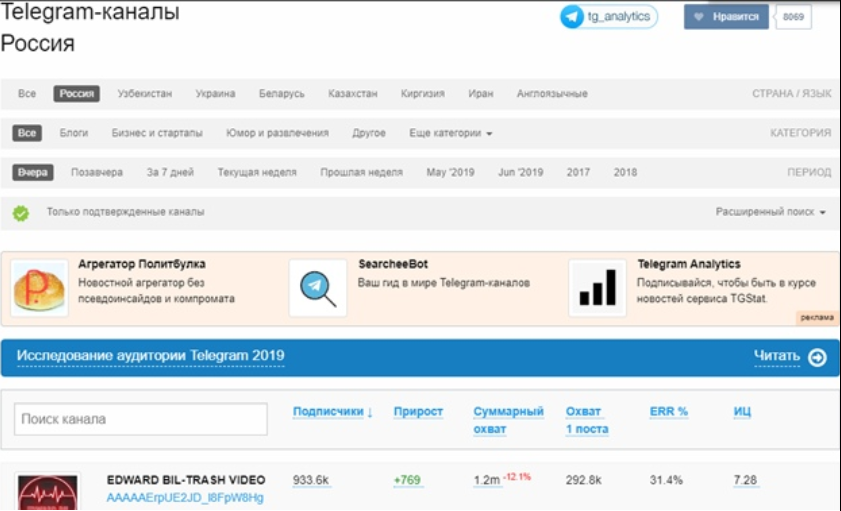Click the 8069 likes counter
This screenshot has width=841, height=511.
793,17
